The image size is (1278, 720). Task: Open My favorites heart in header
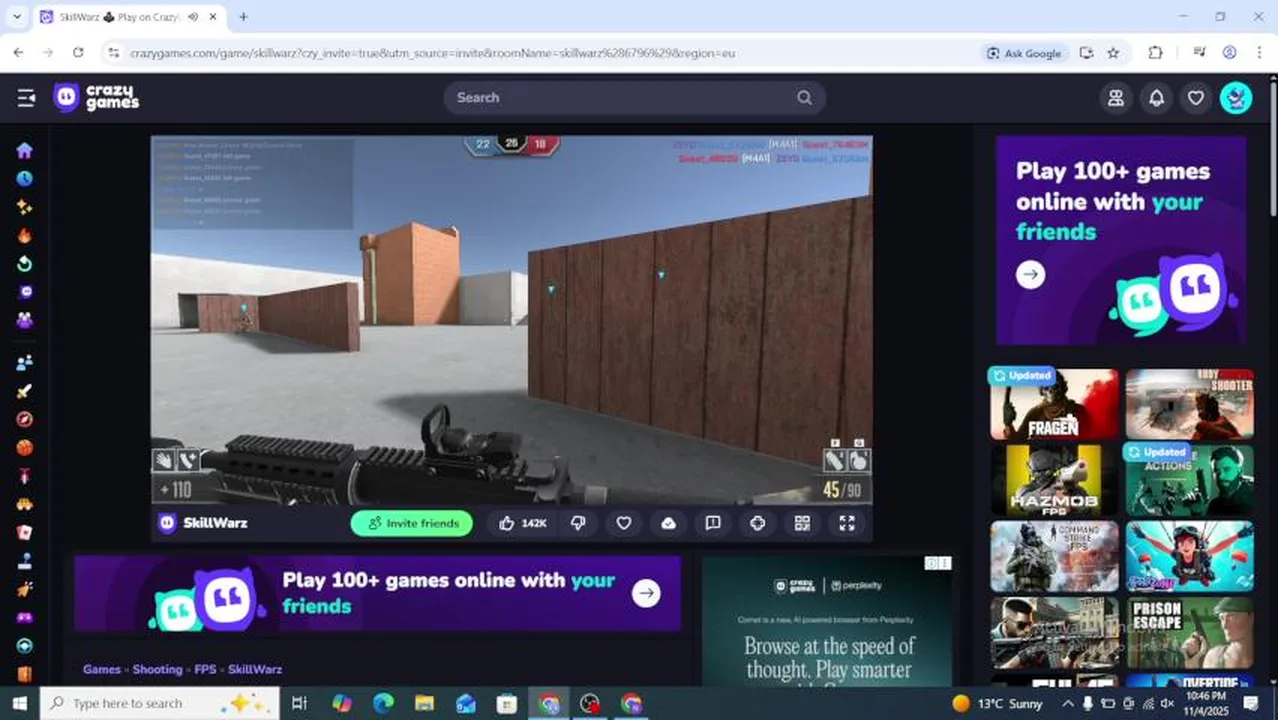click(1195, 97)
